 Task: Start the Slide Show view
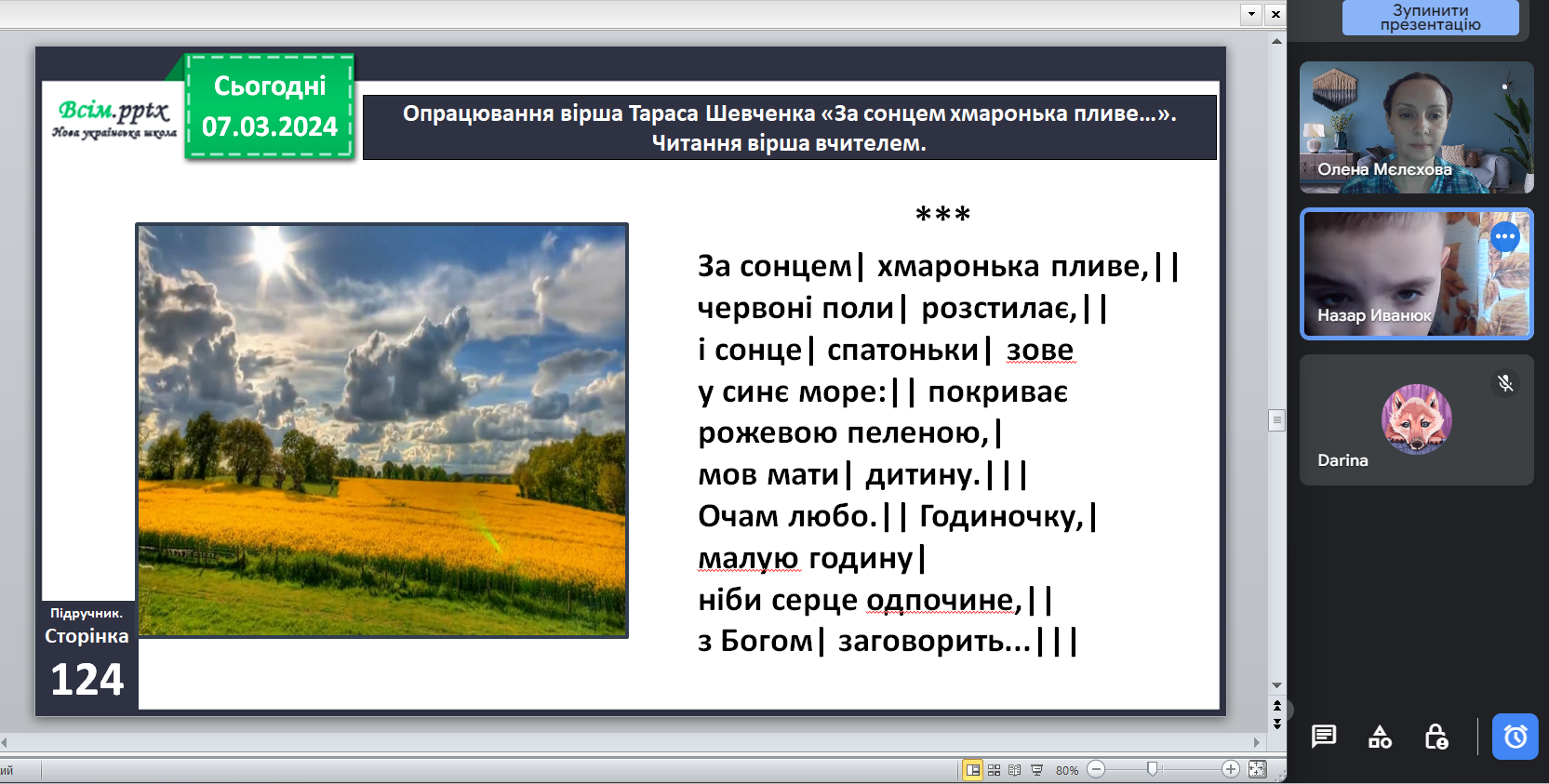[1036, 770]
